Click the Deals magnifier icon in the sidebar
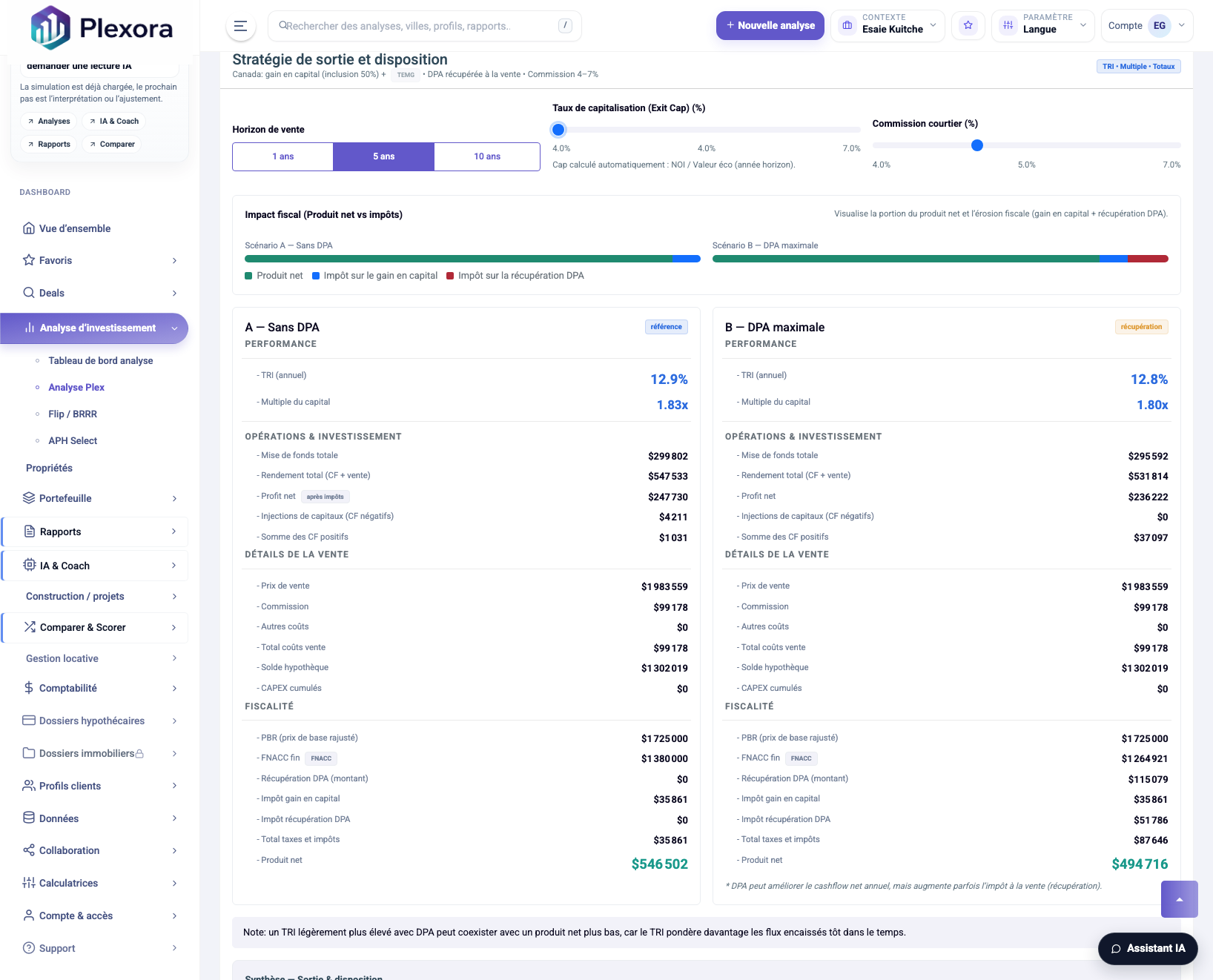The image size is (1213, 980). 29,293
